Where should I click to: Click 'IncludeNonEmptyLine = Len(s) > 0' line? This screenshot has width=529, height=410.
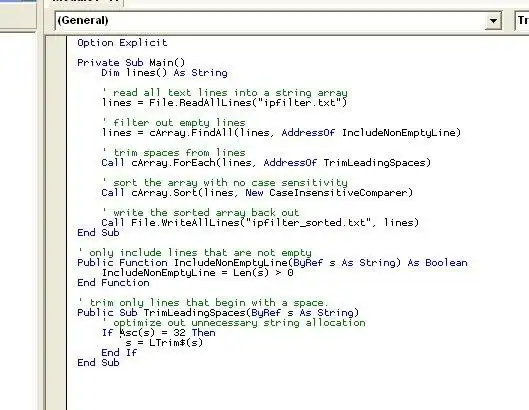click(197, 273)
